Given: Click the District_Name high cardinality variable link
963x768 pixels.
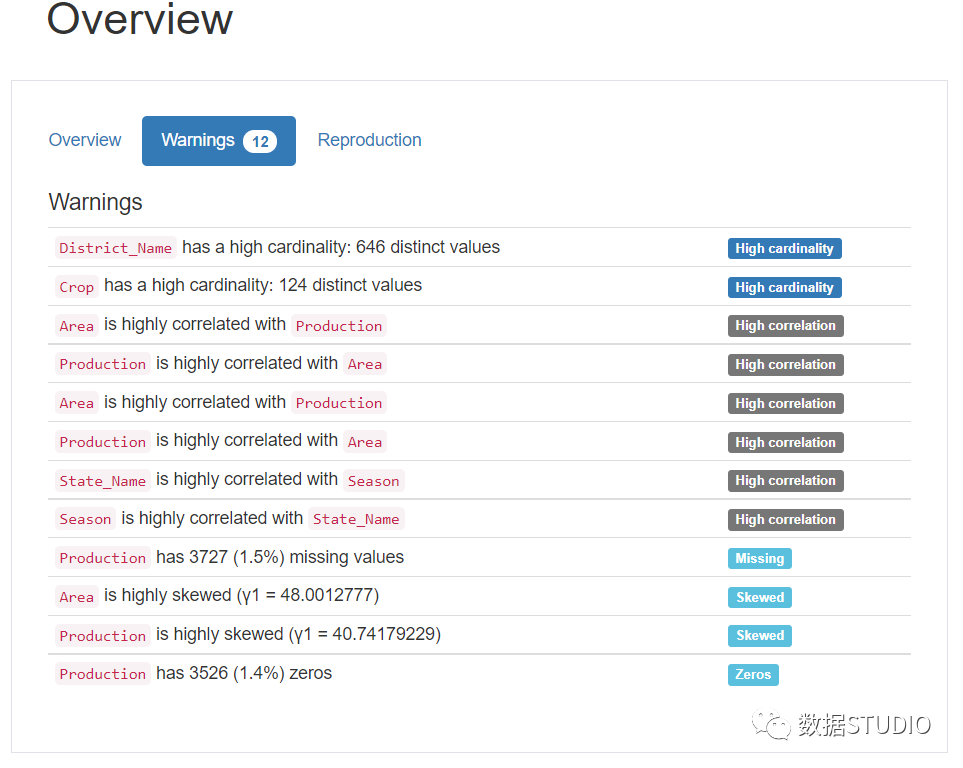Looking at the screenshot, I should click(x=115, y=248).
